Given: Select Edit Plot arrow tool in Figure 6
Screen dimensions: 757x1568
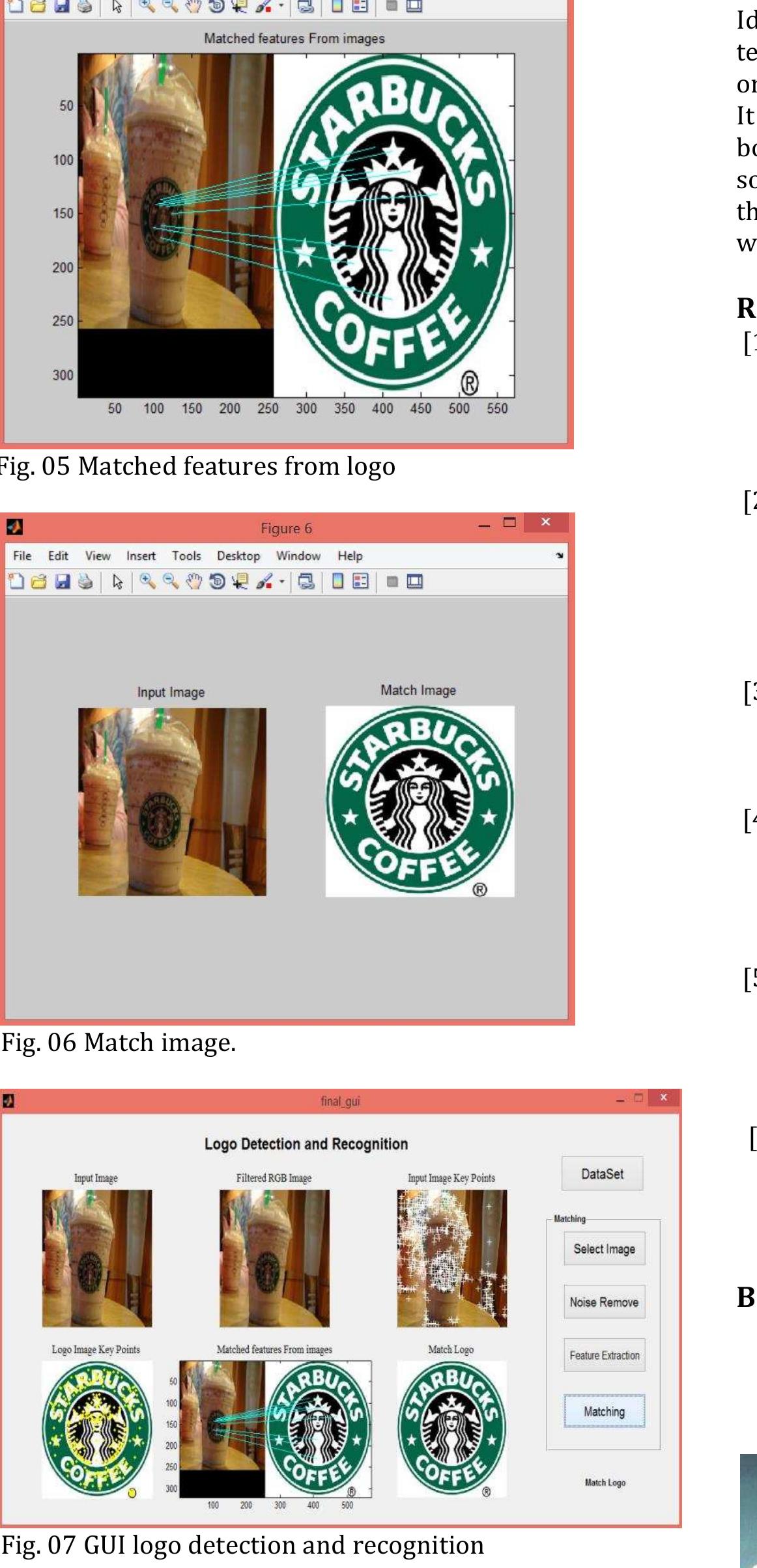Looking at the screenshot, I should (117, 581).
